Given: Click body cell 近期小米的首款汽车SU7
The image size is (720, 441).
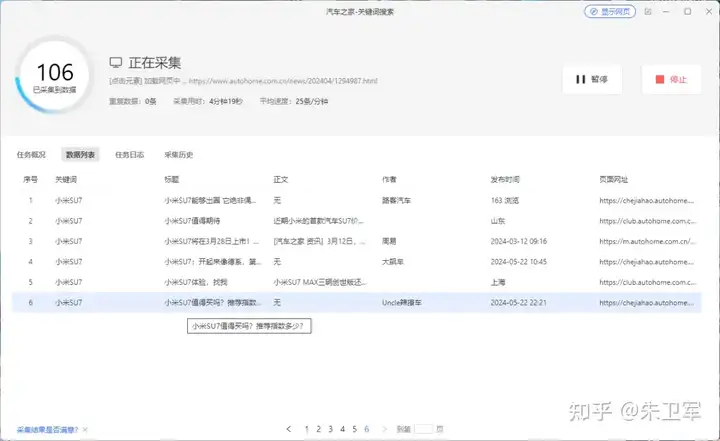Looking at the screenshot, I should point(318,221).
